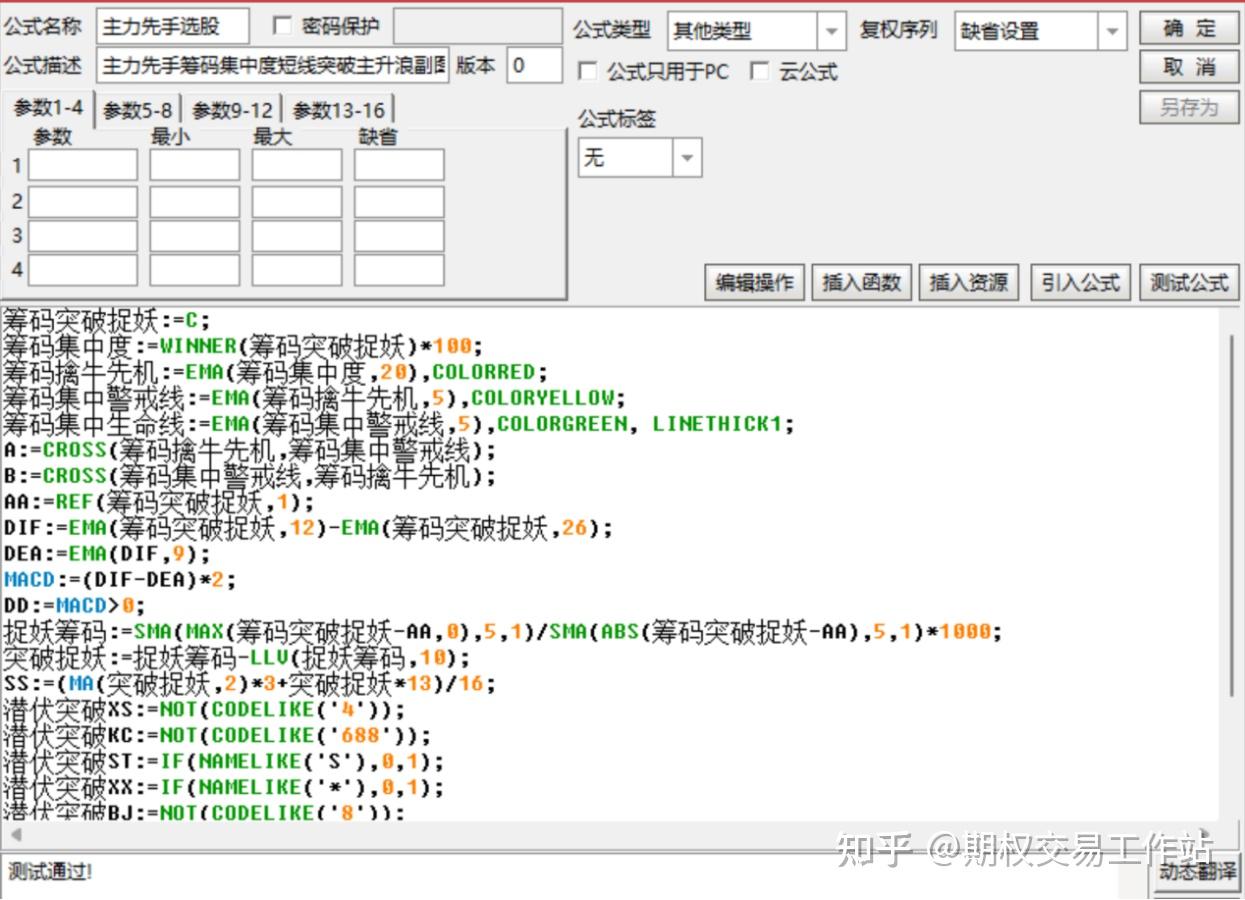Open the 参数13-16 tab
Screen dimensions: 1245x900
click(339, 110)
